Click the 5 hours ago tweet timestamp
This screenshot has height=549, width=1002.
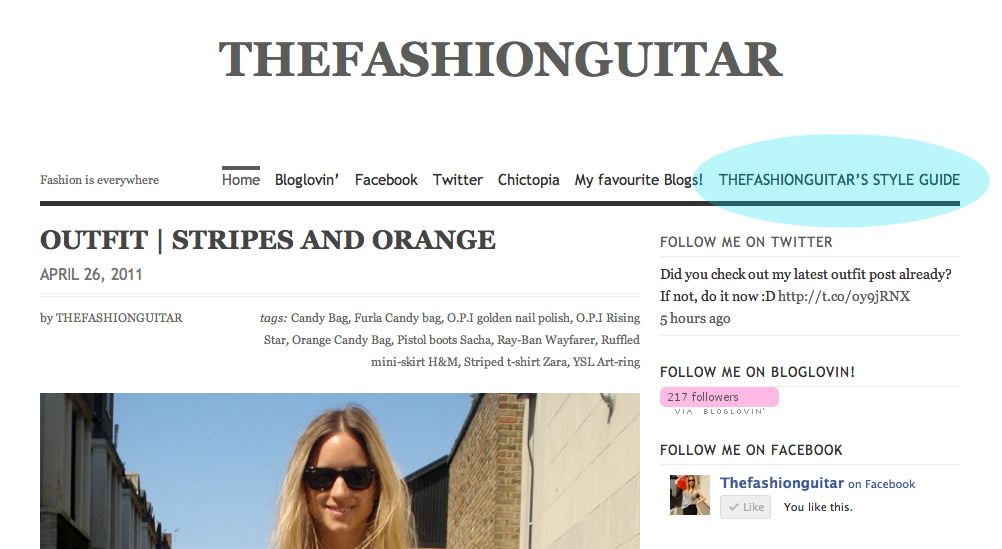(x=695, y=318)
